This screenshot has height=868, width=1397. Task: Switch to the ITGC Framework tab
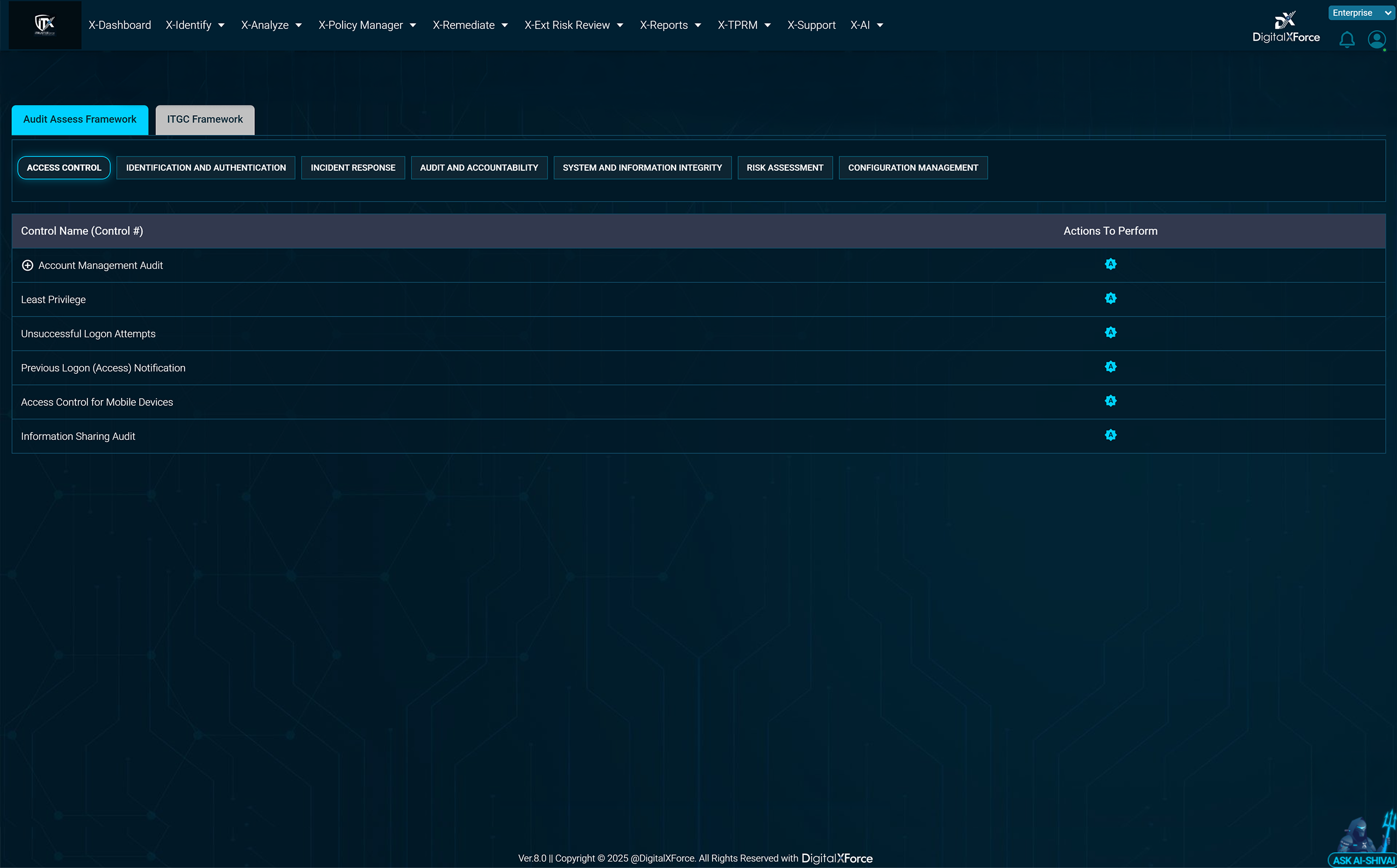click(205, 119)
